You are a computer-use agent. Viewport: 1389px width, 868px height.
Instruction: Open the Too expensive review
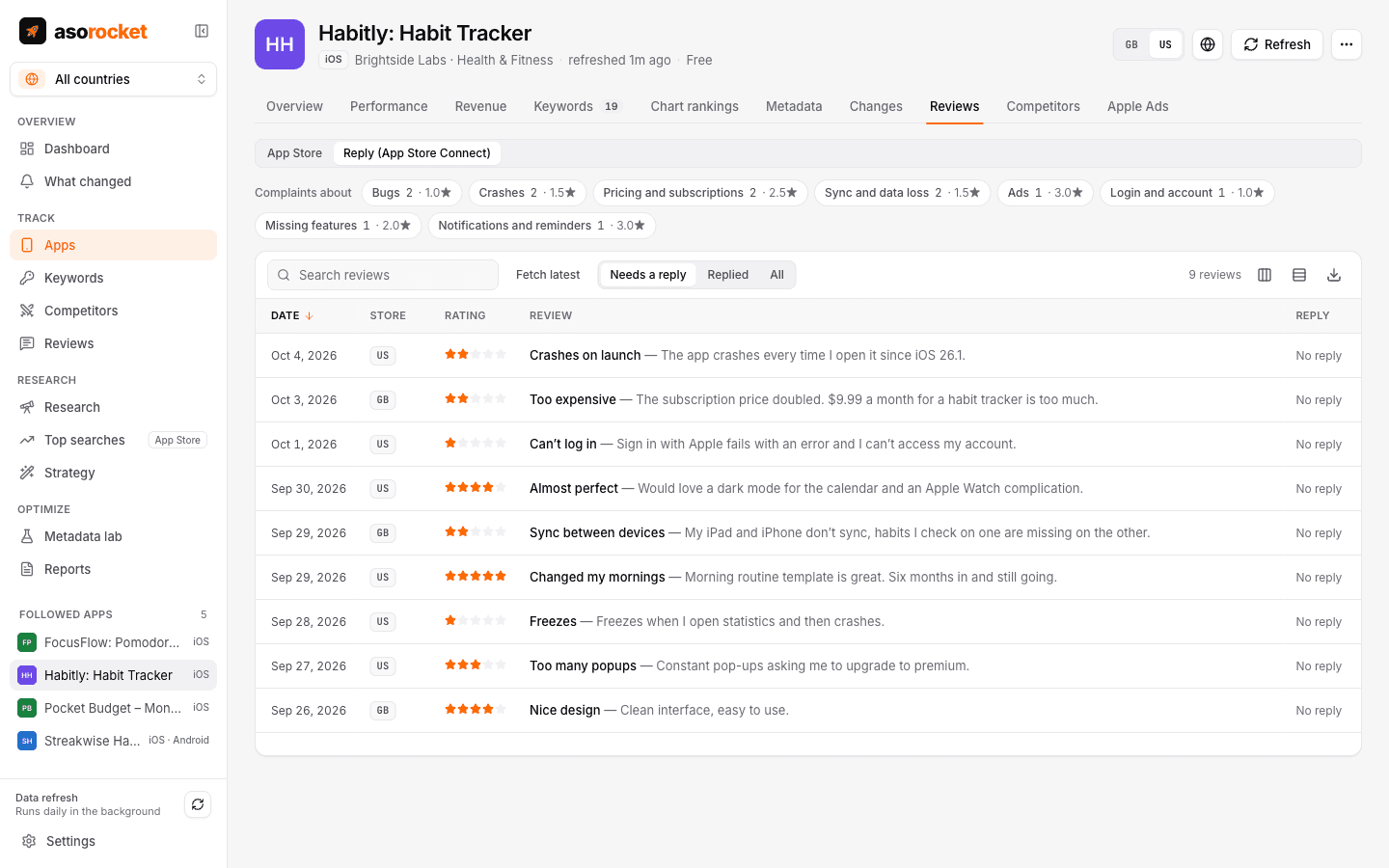pos(808,400)
